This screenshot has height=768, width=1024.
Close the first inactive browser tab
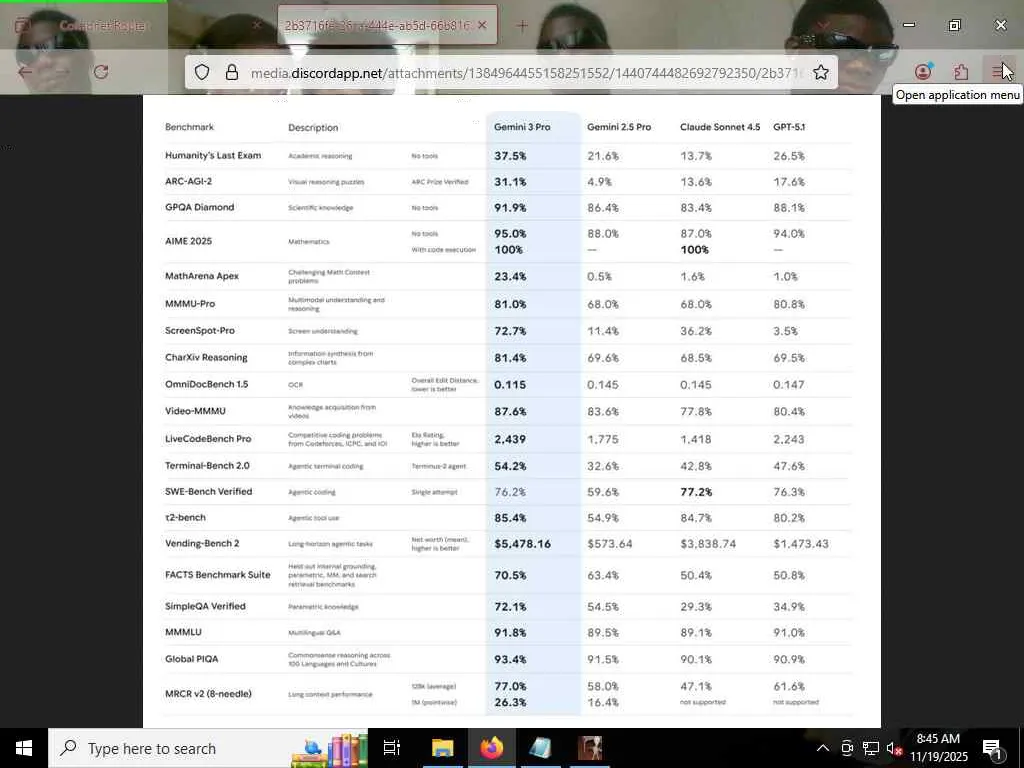pos(256,25)
